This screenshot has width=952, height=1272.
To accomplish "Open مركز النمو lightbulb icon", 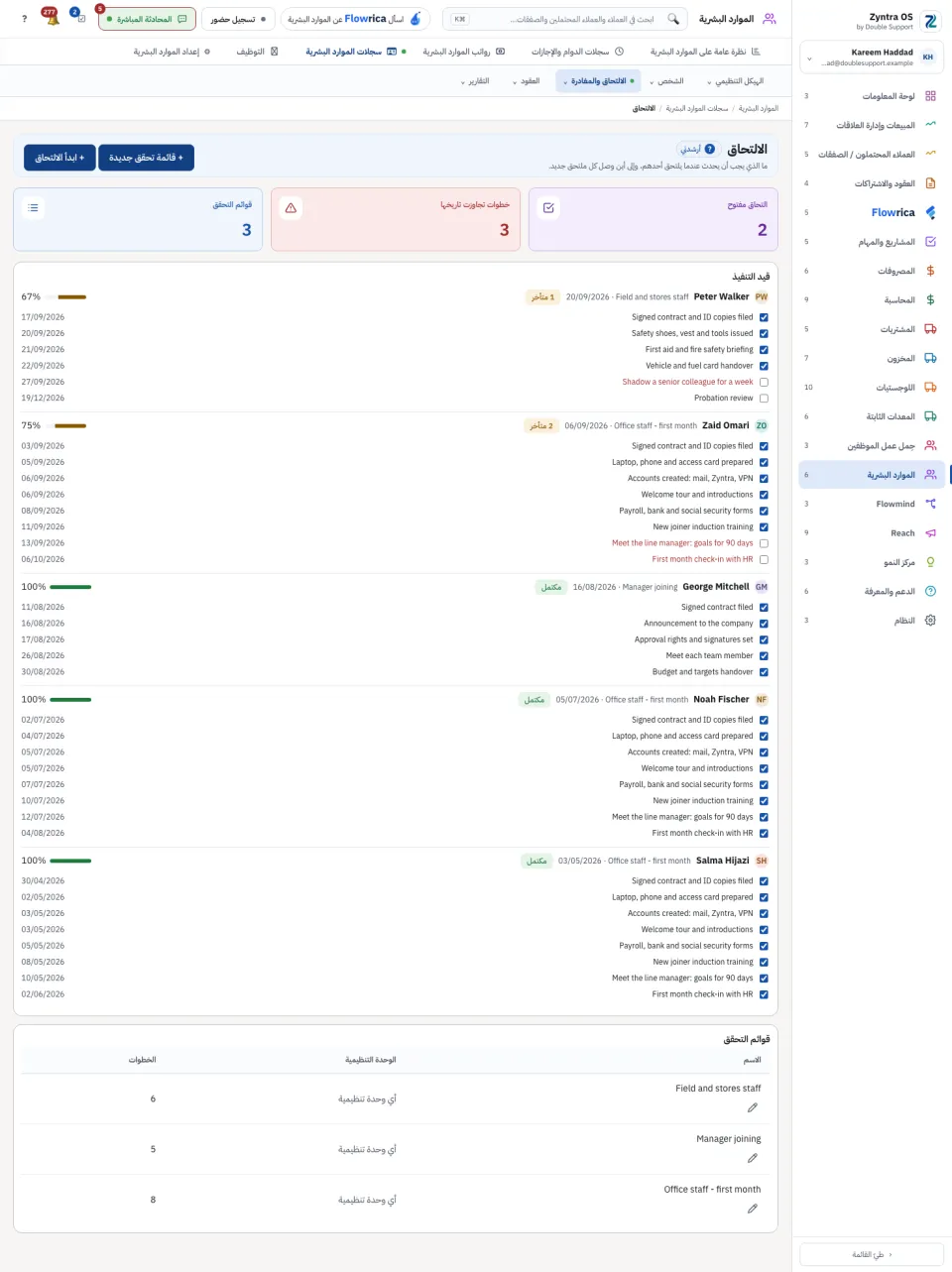I will pyautogui.click(x=930, y=562).
